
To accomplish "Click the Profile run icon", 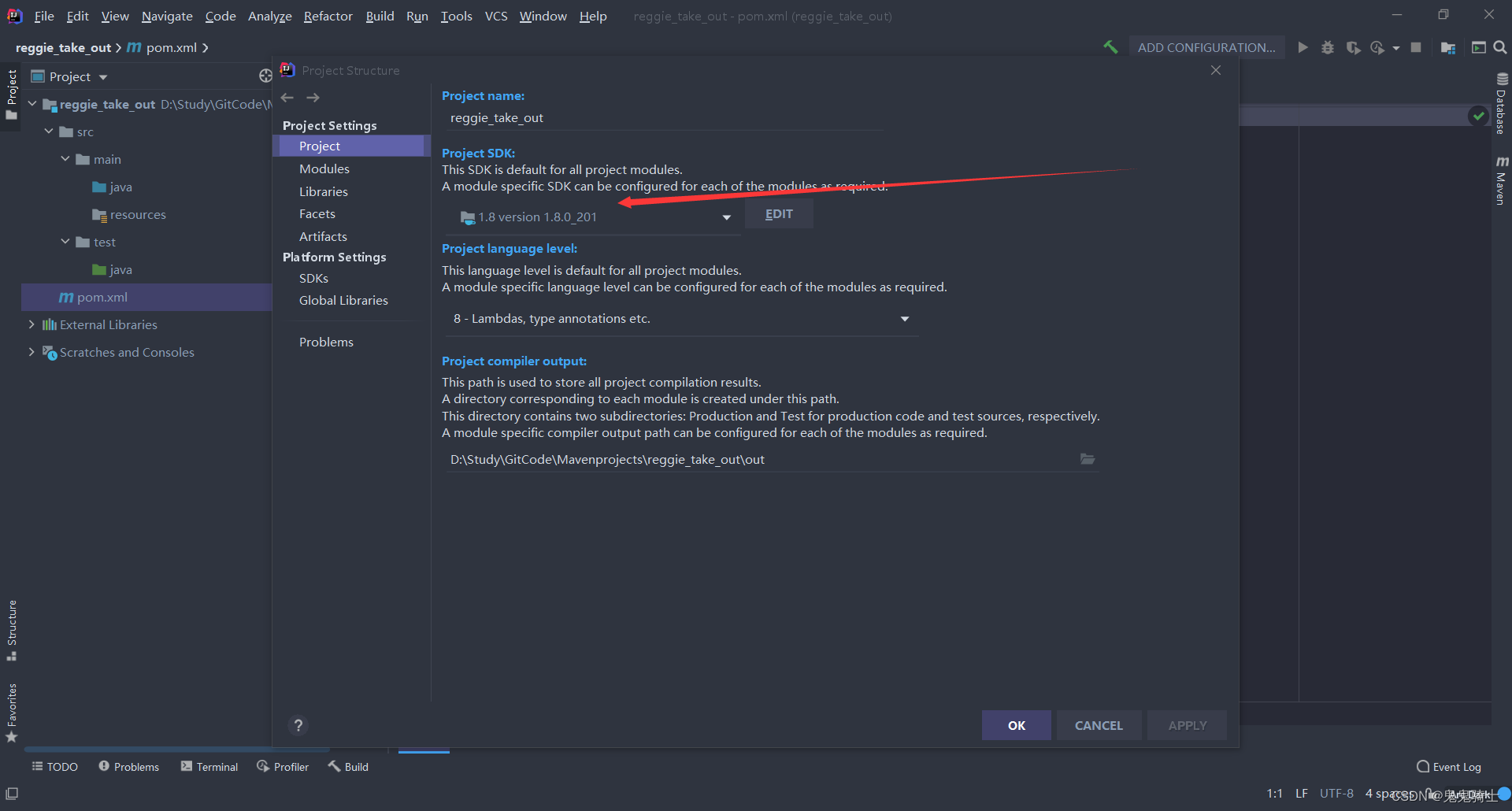I will 1377,47.
